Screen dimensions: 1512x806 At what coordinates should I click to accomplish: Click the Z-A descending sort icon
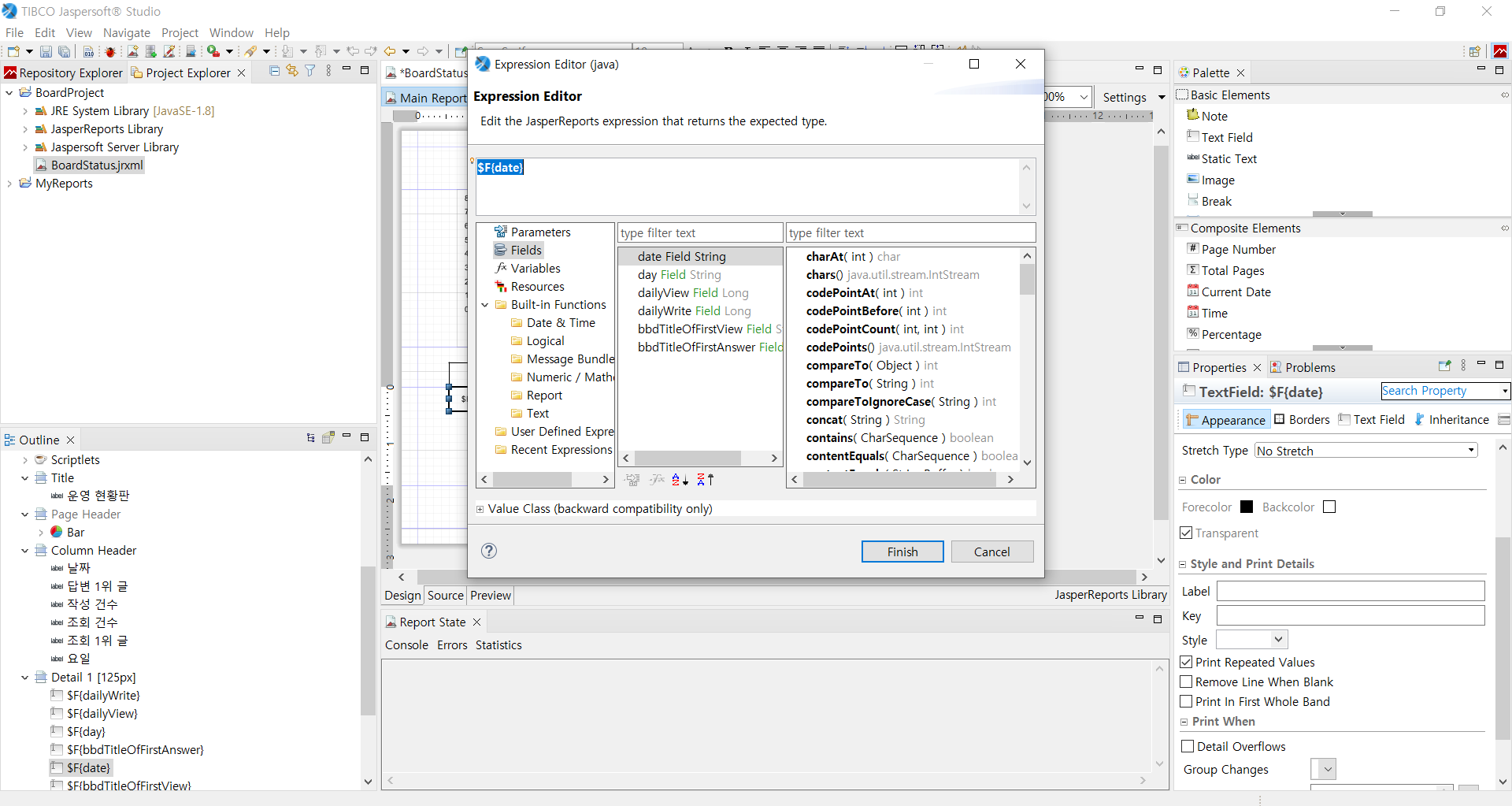[x=706, y=479]
